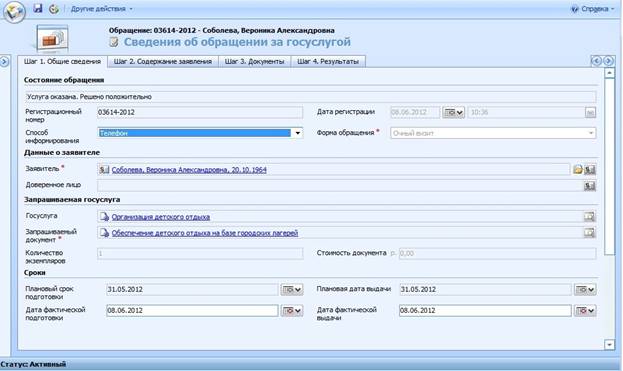The width and height of the screenshot is (623, 371).
Task: Click the registration time field 10:36
Action: [526, 112]
